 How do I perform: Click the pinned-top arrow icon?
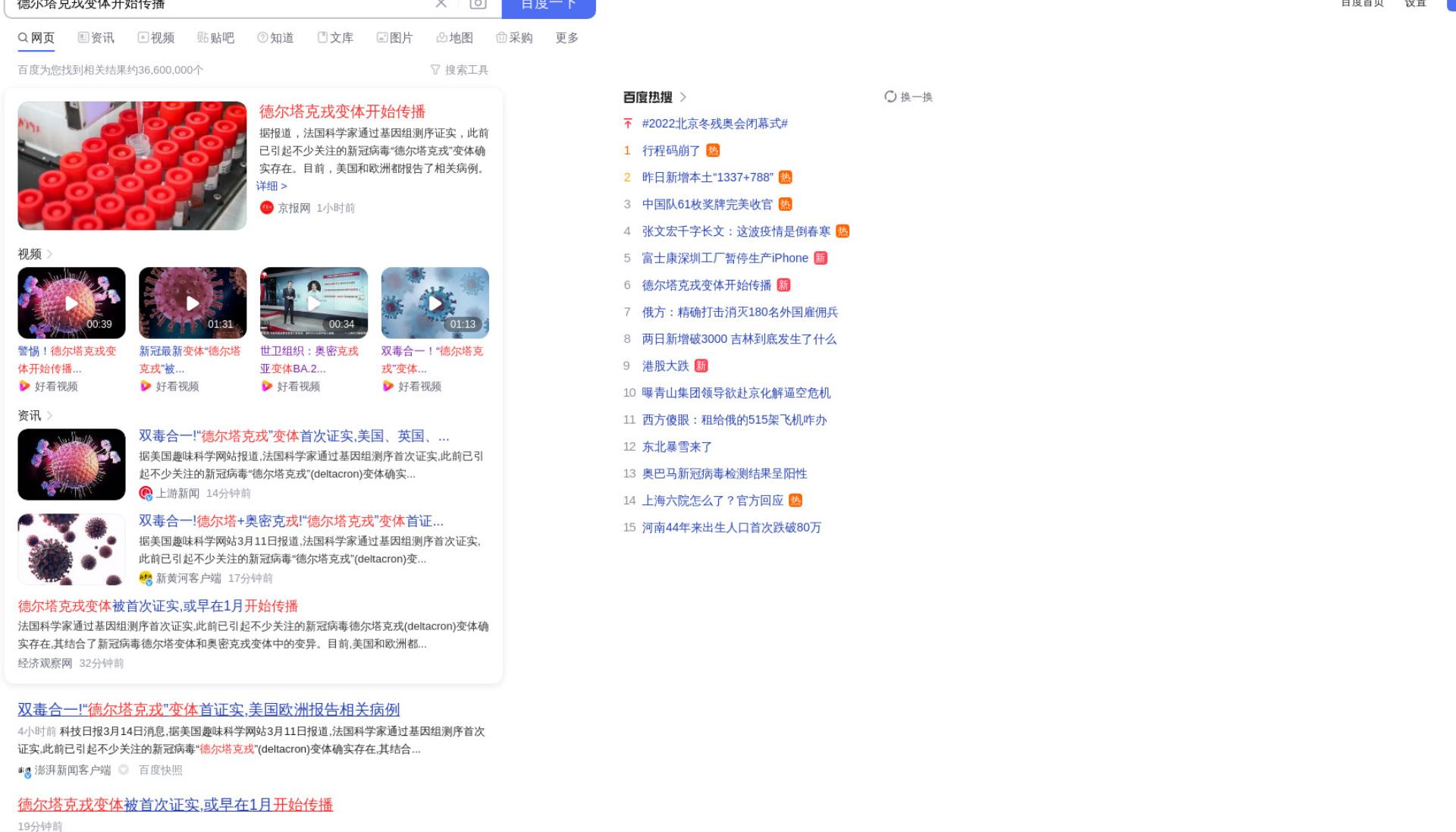coord(627,124)
